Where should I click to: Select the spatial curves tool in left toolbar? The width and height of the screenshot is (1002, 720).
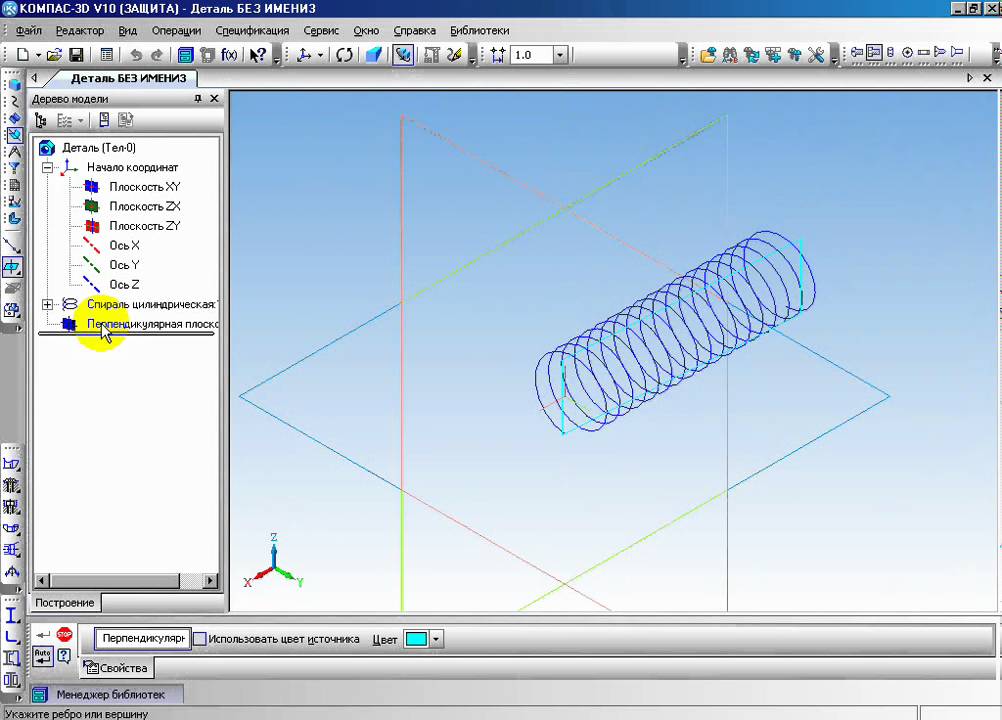[14, 102]
